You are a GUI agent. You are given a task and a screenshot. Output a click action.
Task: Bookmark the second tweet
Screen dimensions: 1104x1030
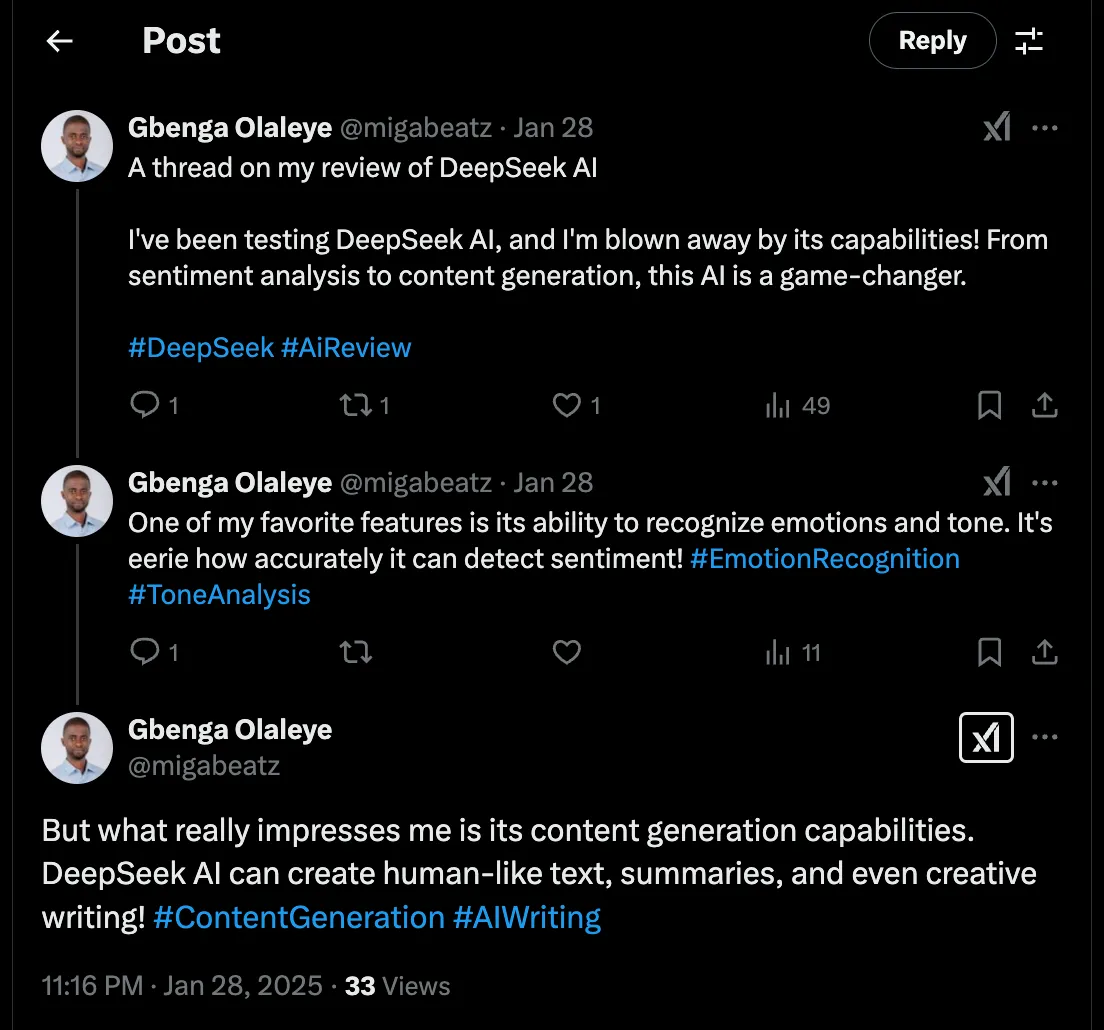click(x=990, y=652)
